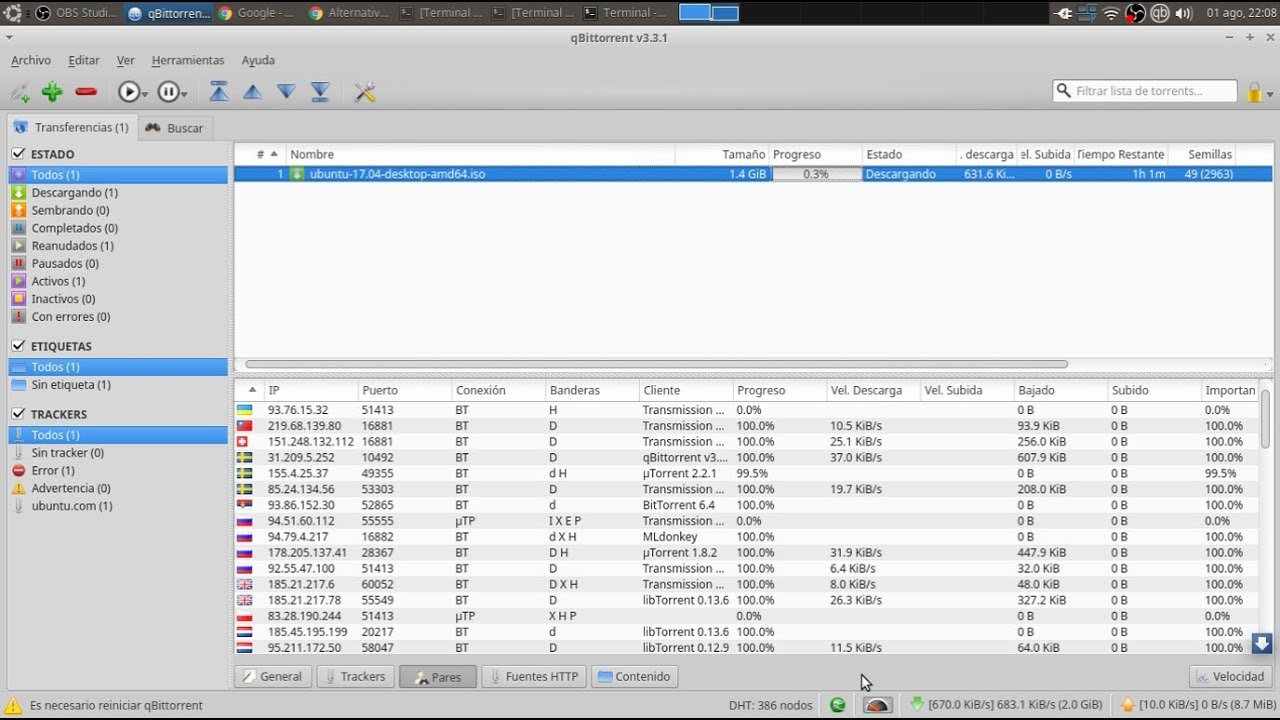Screen dimensions: 1280x720
Task: Open the Trackers properties tab
Action: click(354, 677)
